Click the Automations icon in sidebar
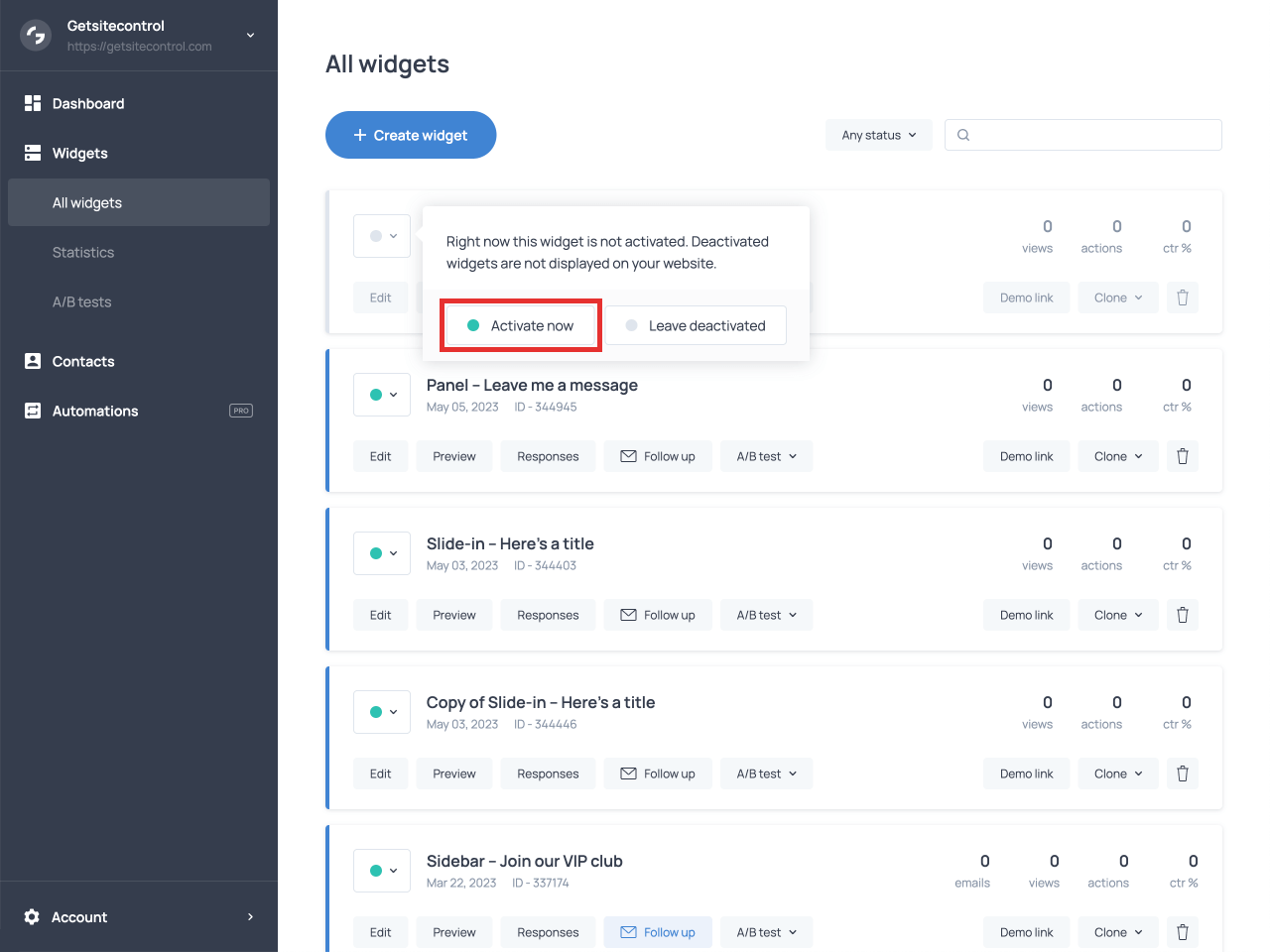 pyautogui.click(x=33, y=411)
